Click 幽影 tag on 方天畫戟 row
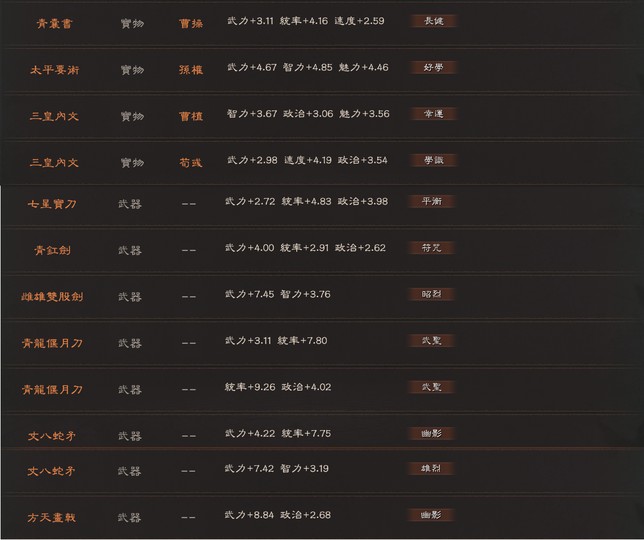644x540 pixels. [431, 515]
